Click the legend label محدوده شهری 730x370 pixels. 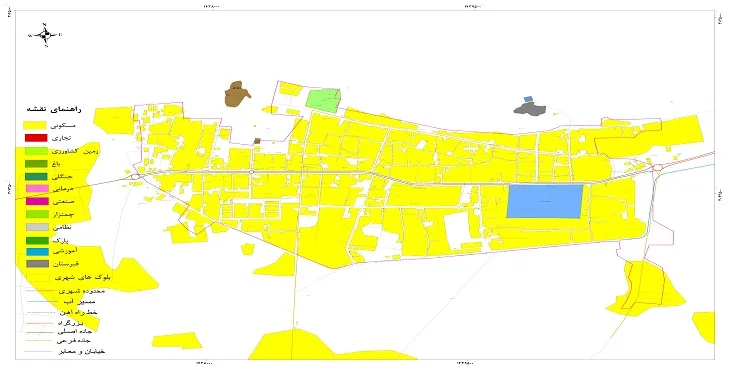click(82, 291)
